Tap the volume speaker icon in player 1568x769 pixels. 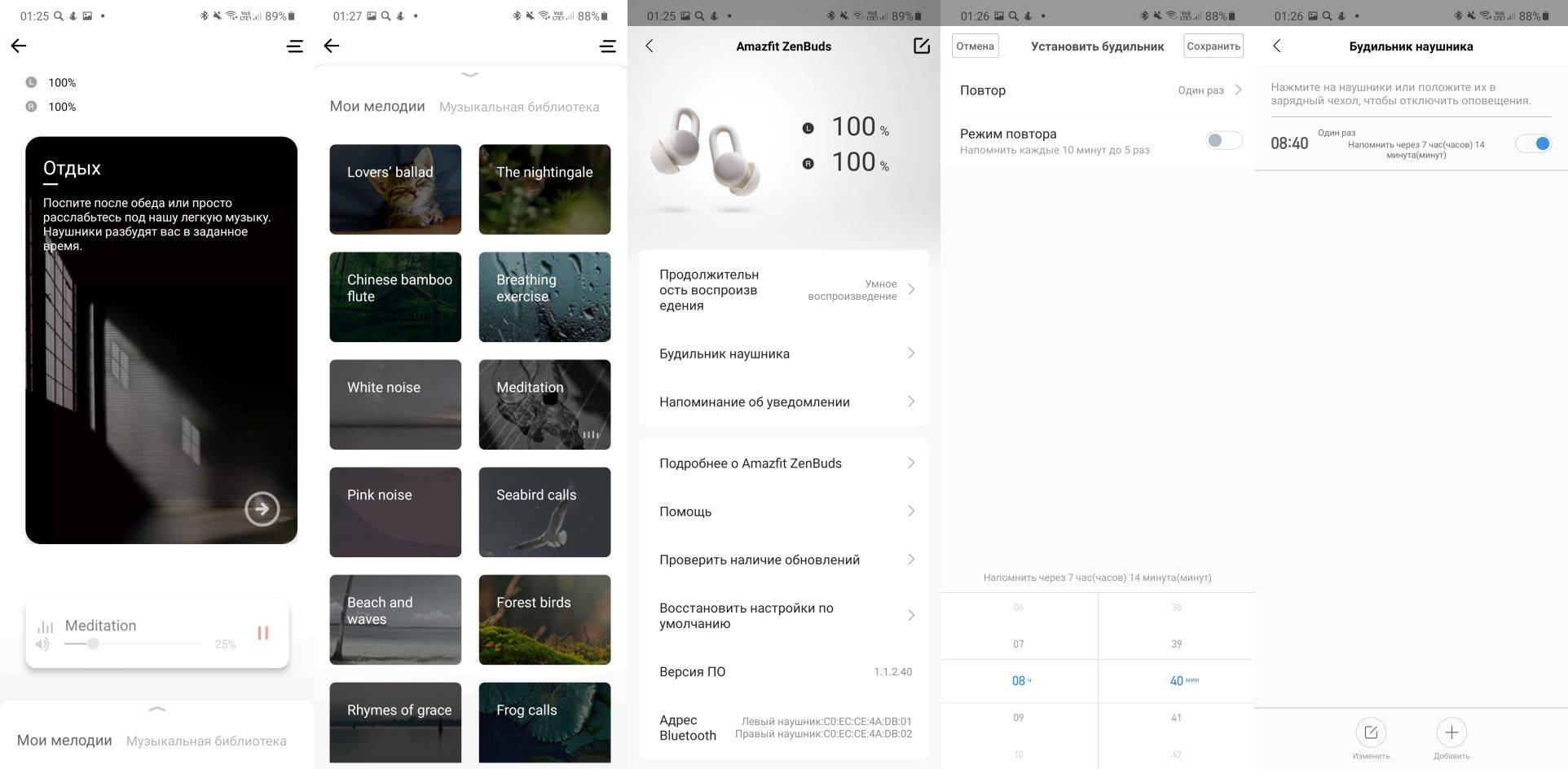coord(42,644)
